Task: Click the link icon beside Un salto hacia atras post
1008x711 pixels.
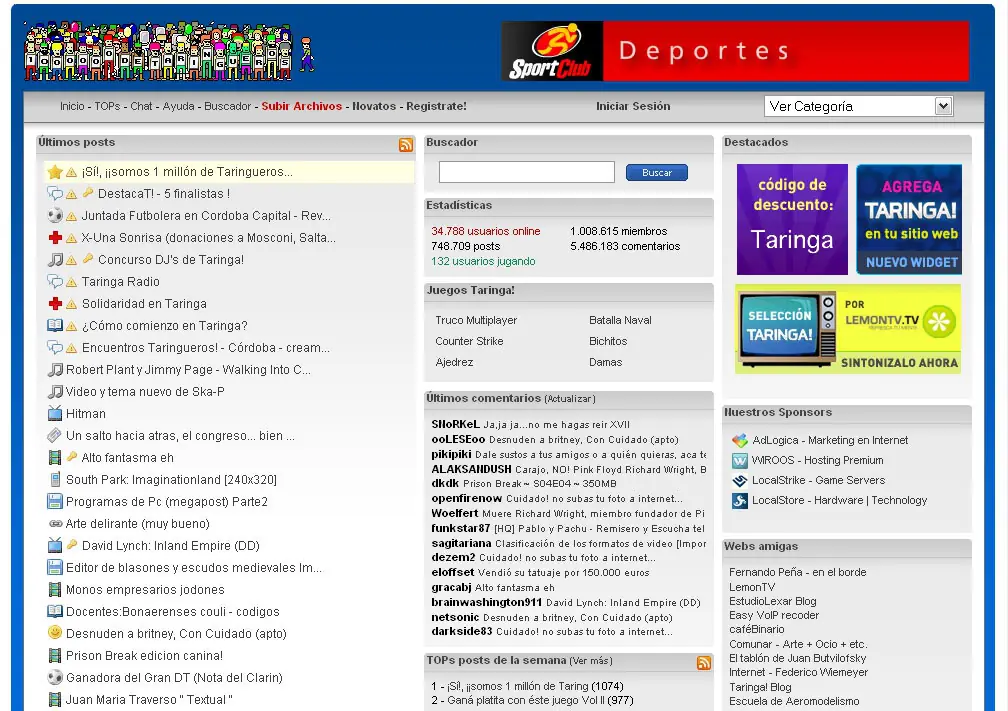Action: pyautogui.click(x=55, y=435)
